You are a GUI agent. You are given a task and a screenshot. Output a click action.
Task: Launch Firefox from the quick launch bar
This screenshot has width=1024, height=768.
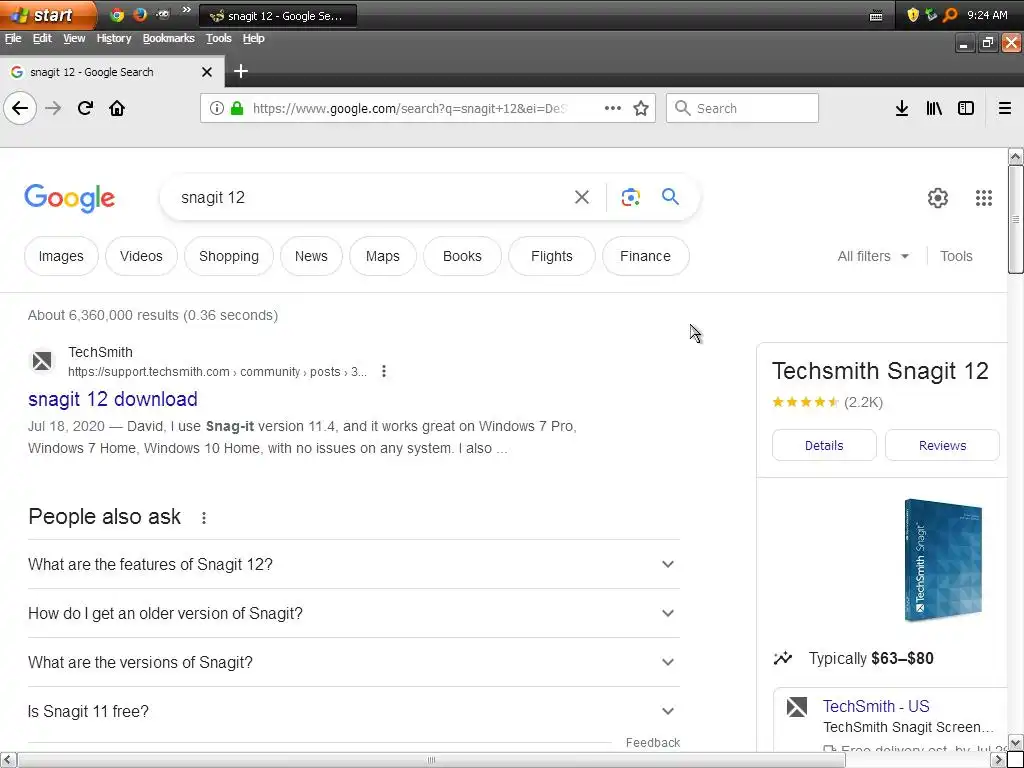140,14
